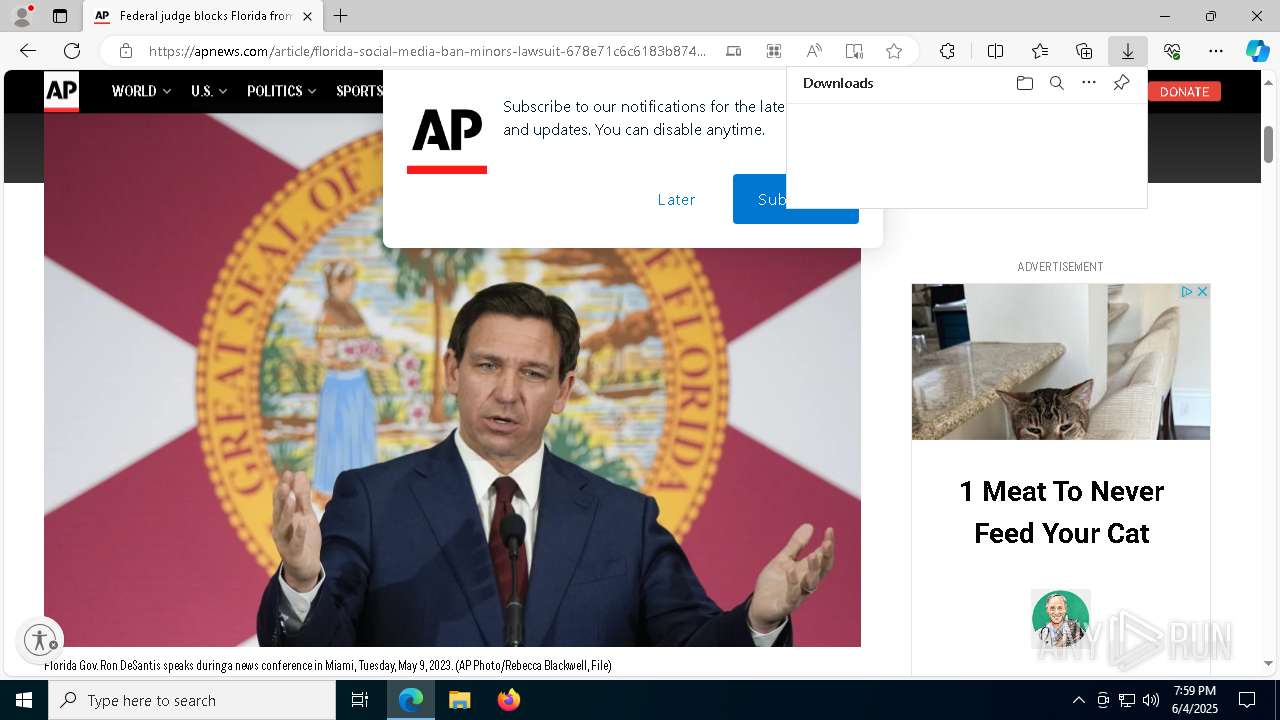Dismiss notifications with Later
Viewport: 1280px width, 720px height.
point(676,199)
